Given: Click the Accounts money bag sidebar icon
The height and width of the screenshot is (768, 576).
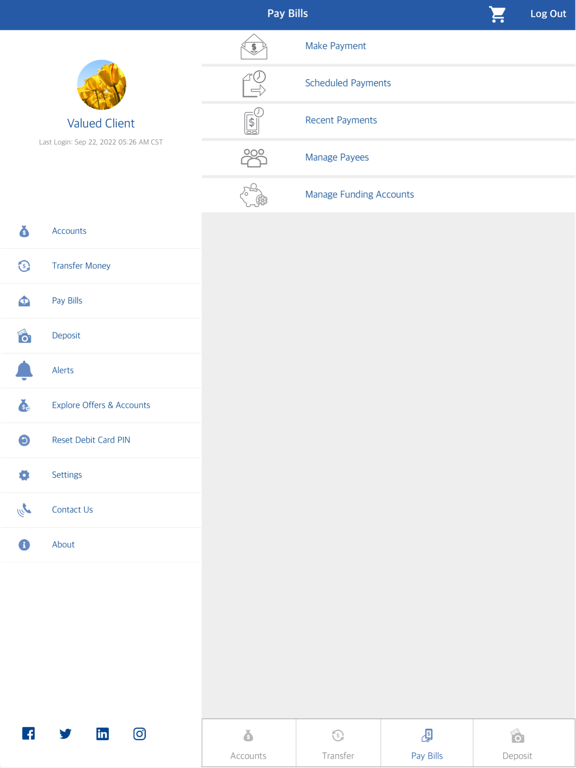Looking at the screenshot, I should click(24, 231).
